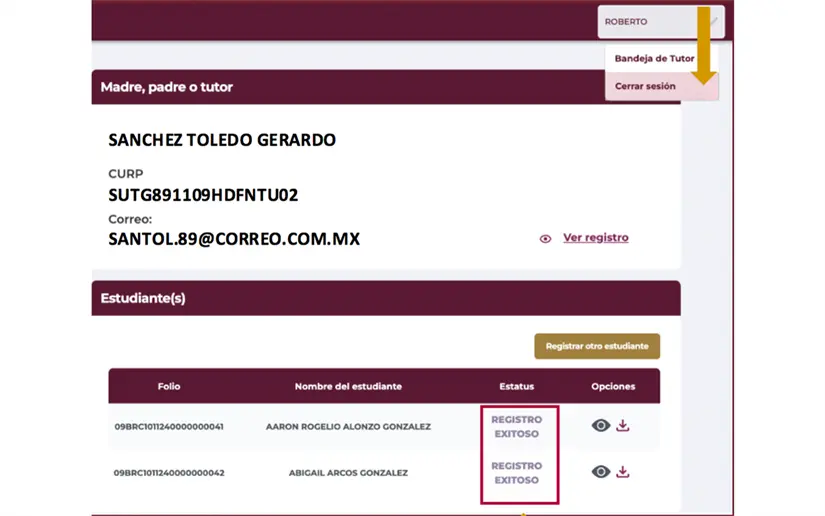Screen dimensions: 825x516
Task: Click REGISTRO EXITOSO status for Aaron Rogelio
Action: pyautogui.click(x=516, y=427)
